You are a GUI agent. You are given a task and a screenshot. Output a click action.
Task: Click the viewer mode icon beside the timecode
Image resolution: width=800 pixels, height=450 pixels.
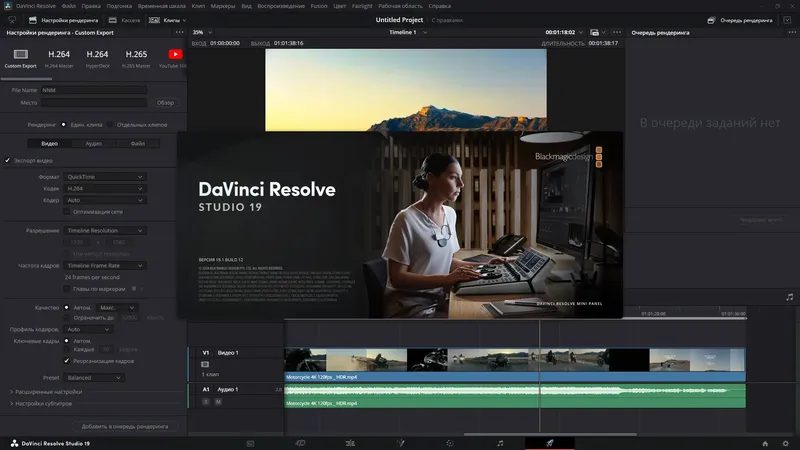594,32
